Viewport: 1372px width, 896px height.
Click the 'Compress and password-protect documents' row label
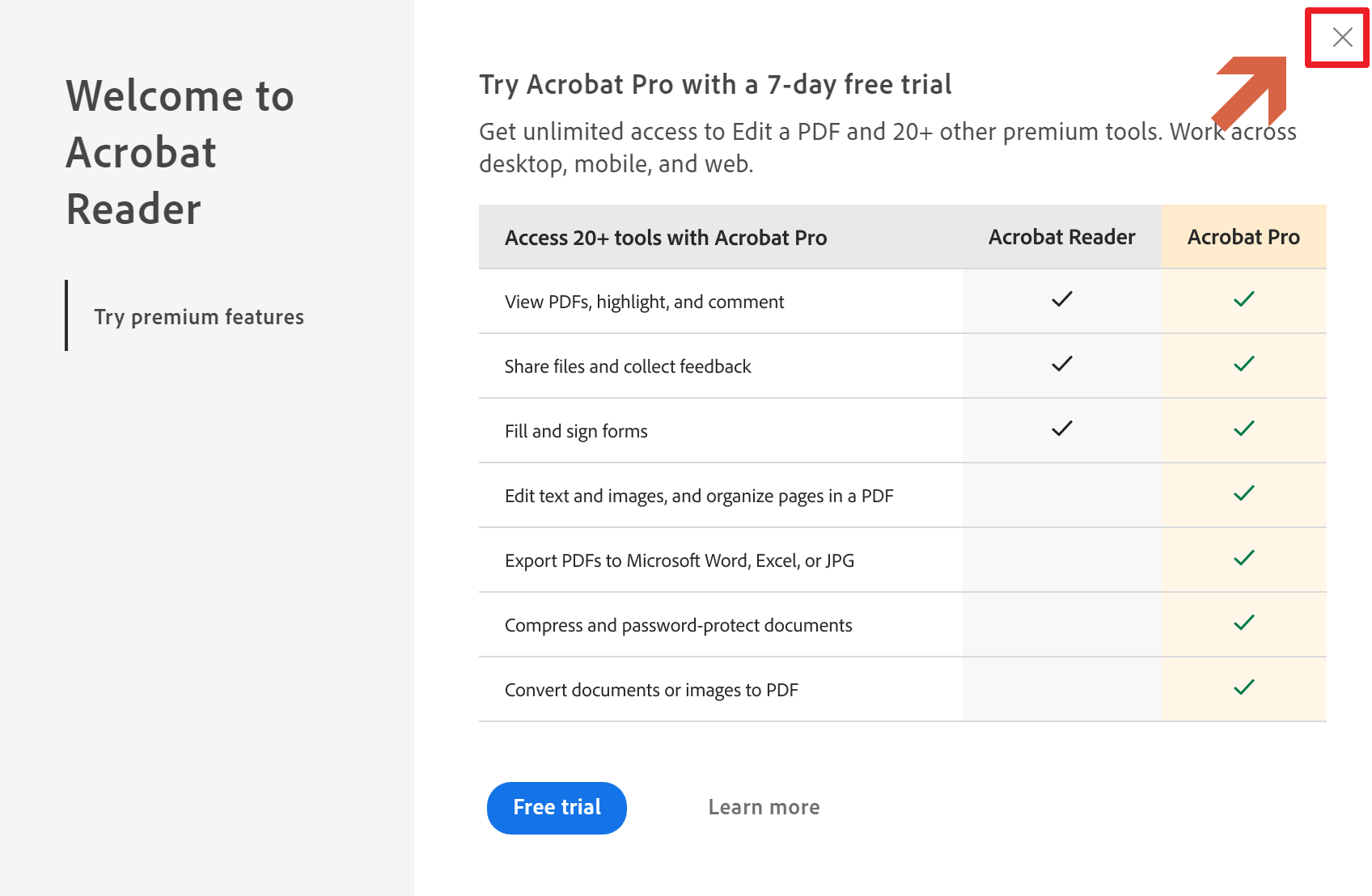coord(678,625)
